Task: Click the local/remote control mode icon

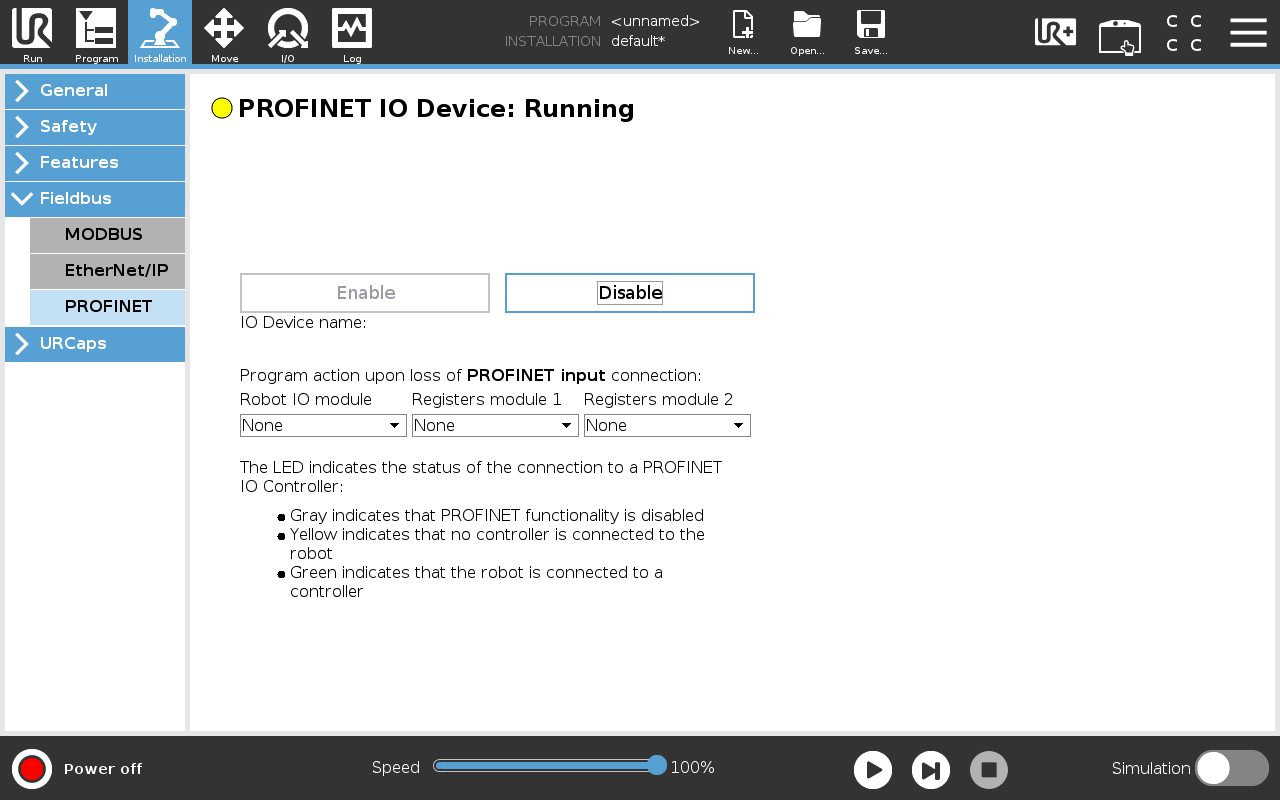Action: (x=1120, y=36)
